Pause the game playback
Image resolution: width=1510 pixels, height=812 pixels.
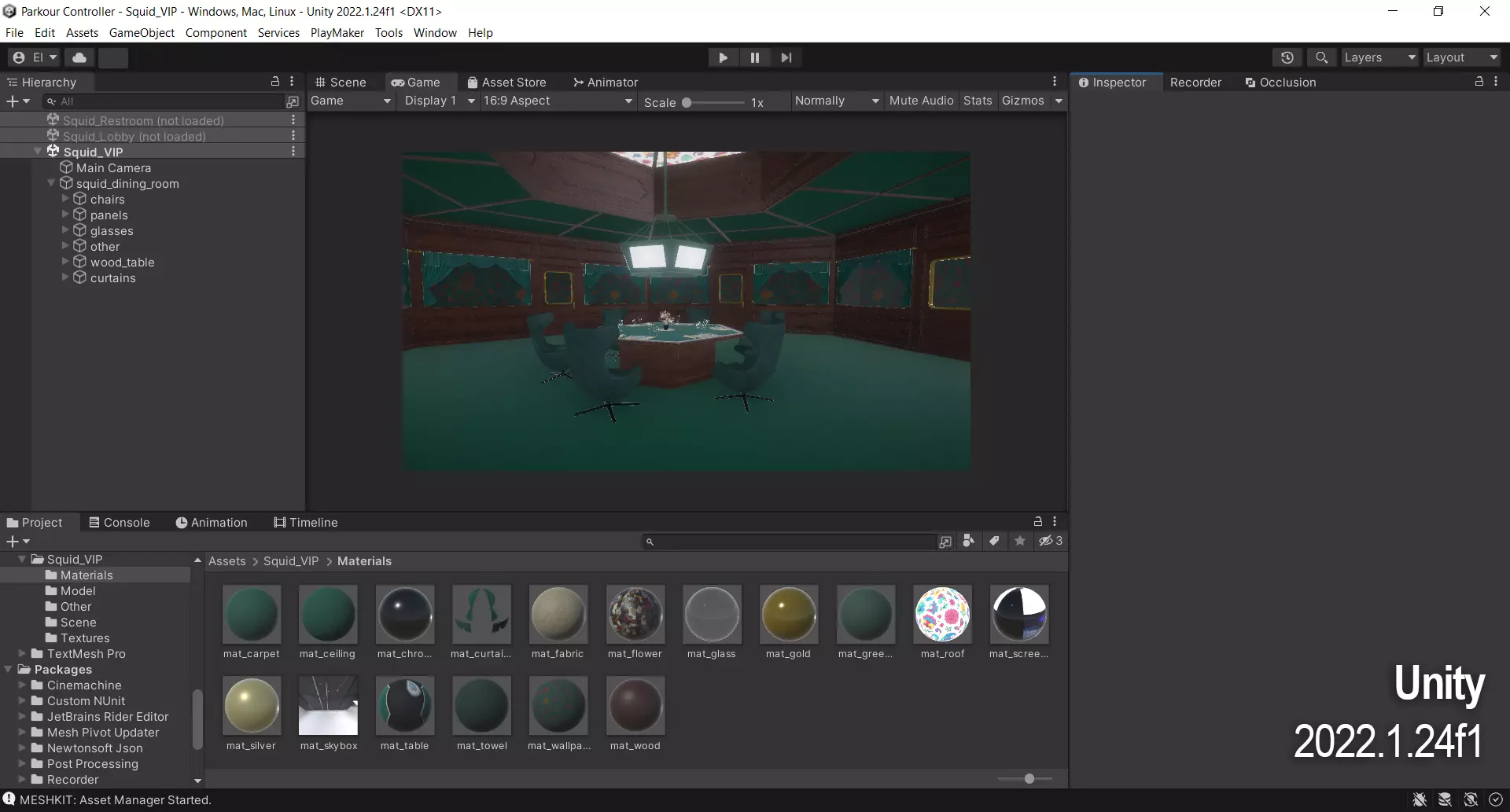(x=754, y=57)
